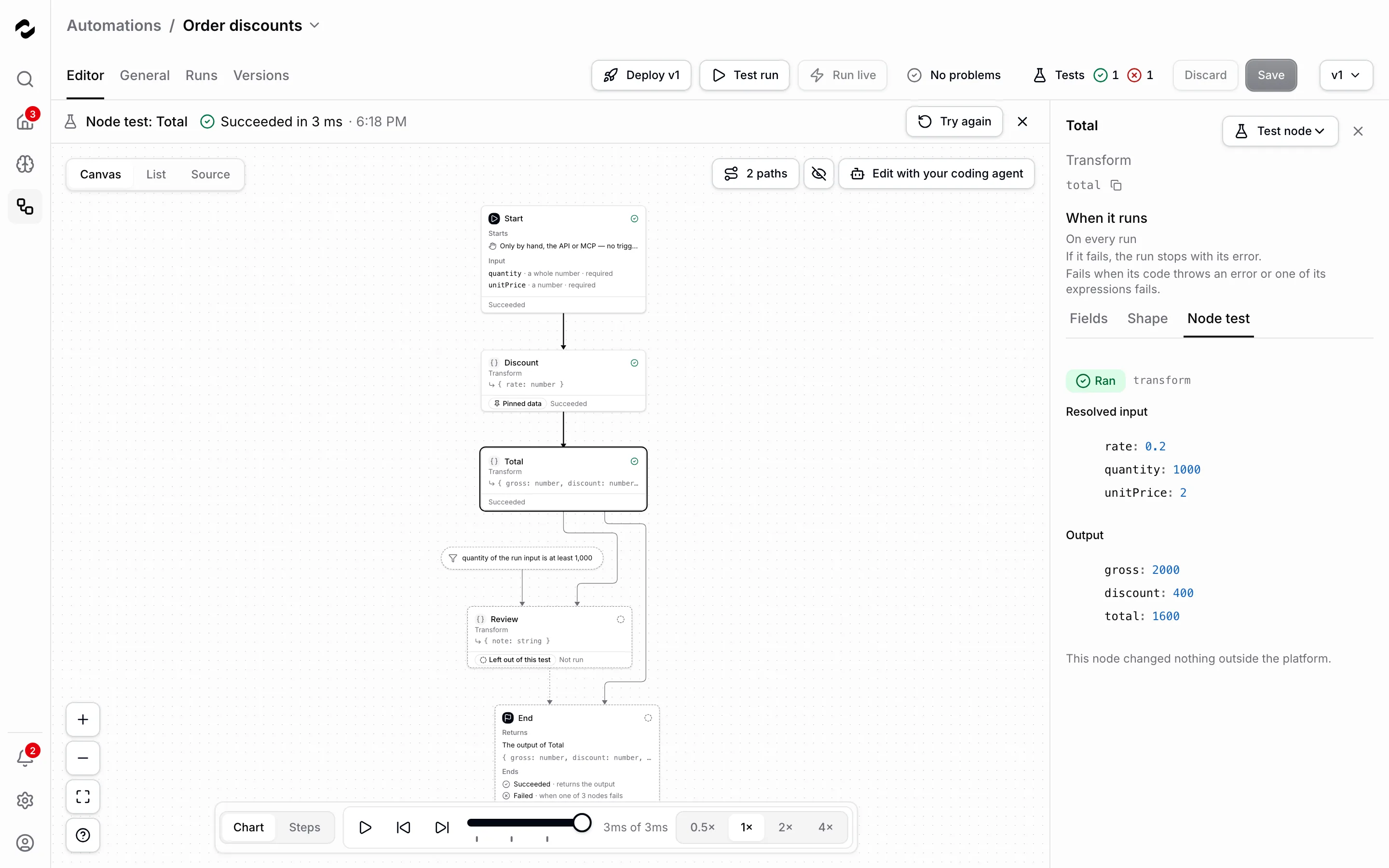This screenshot has width=1389, height=868.
Task: Open the canvas help button
Action: (x=82, y=835)
